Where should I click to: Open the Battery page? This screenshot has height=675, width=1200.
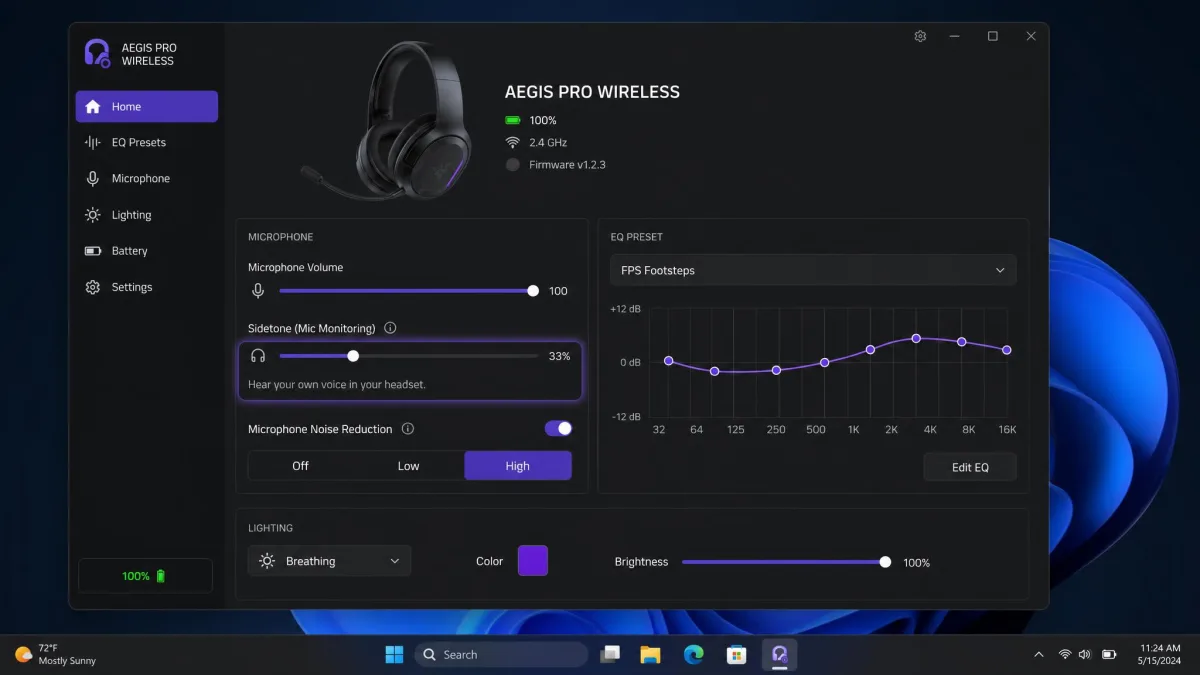tap(147, 251)
